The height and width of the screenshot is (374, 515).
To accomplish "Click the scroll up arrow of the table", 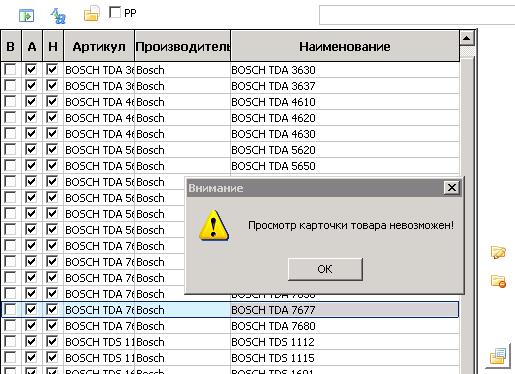I will [467, 38].
